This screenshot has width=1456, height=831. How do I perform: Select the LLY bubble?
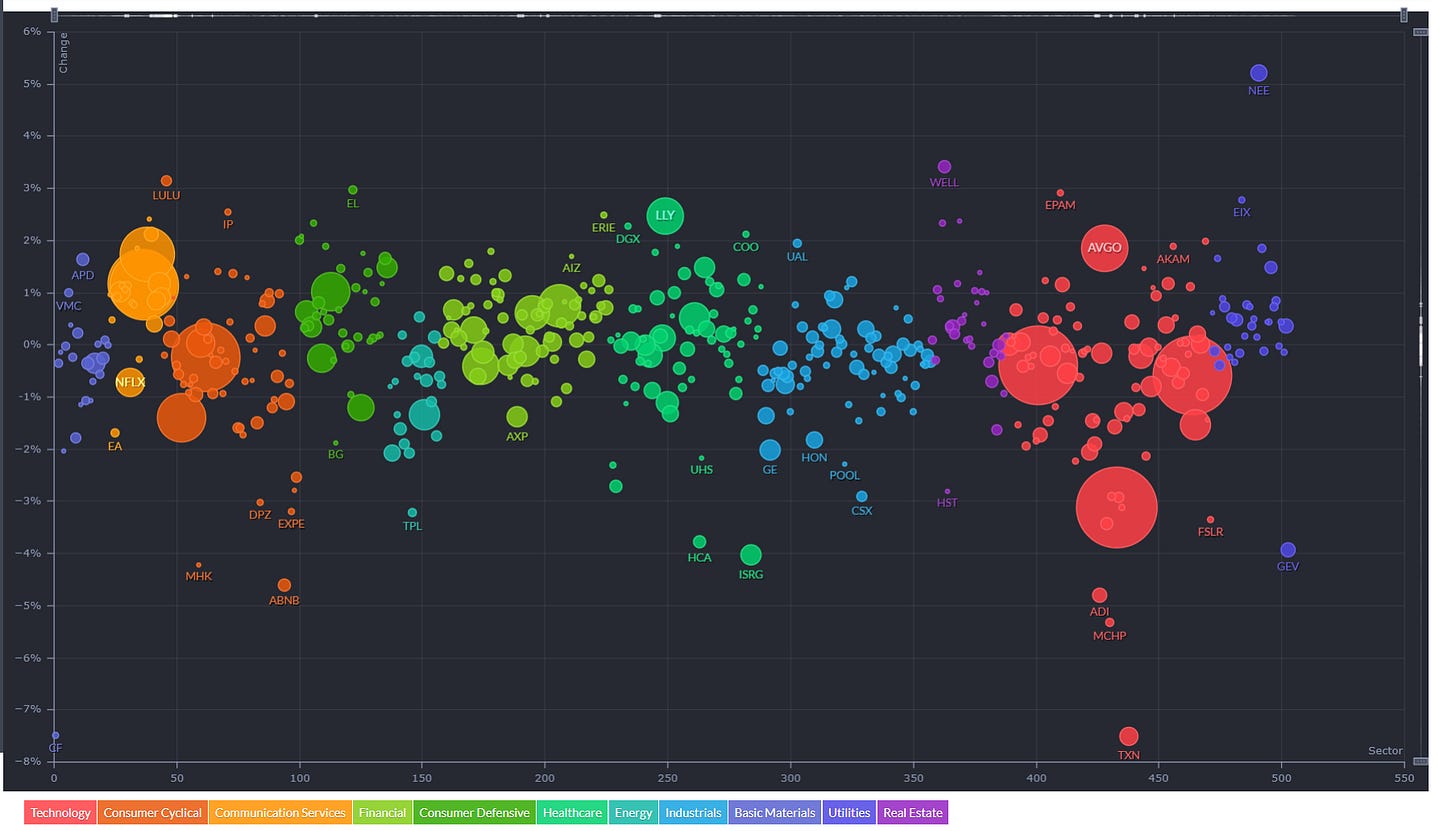click(x=665, y=215)
